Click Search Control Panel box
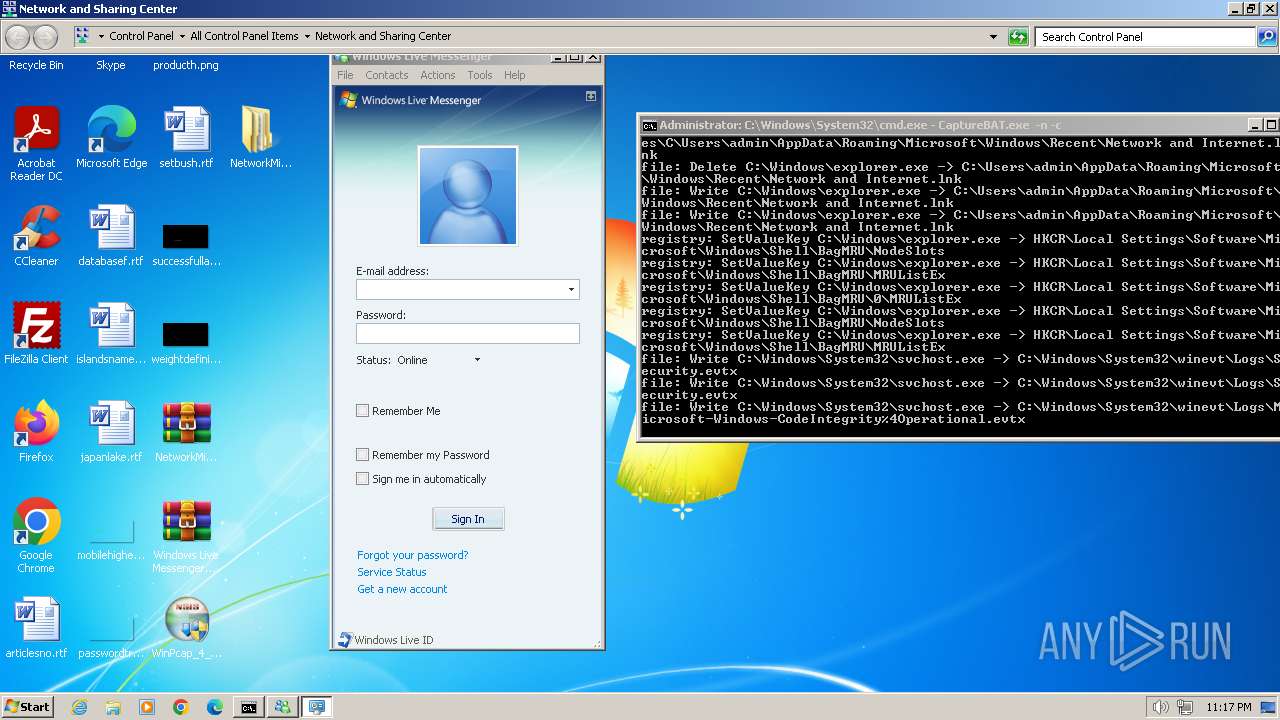This screenshot has height=720, width=1280. [x=1146, y=37]
